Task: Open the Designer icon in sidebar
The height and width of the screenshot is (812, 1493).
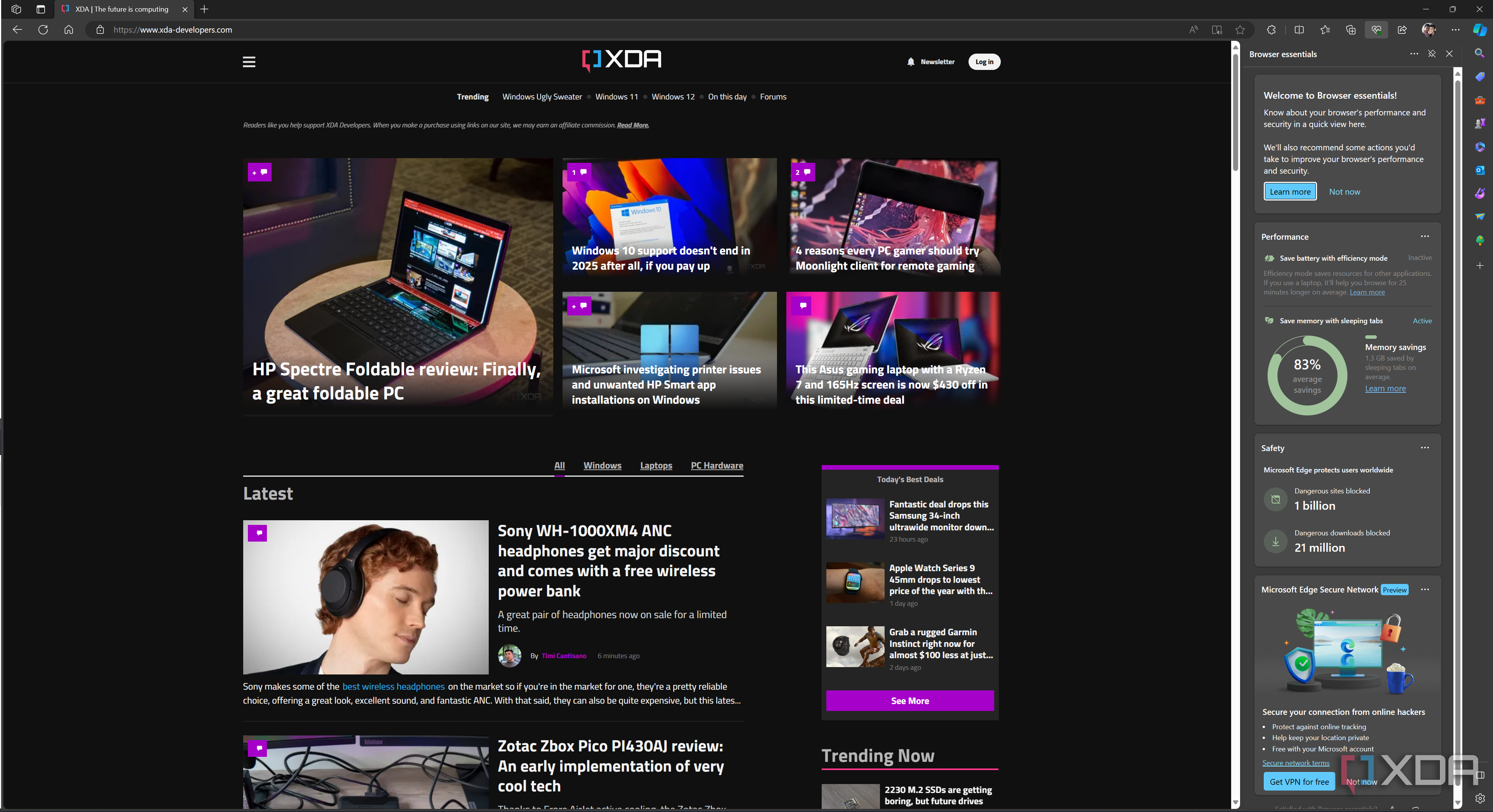Action: point(1480,193)
